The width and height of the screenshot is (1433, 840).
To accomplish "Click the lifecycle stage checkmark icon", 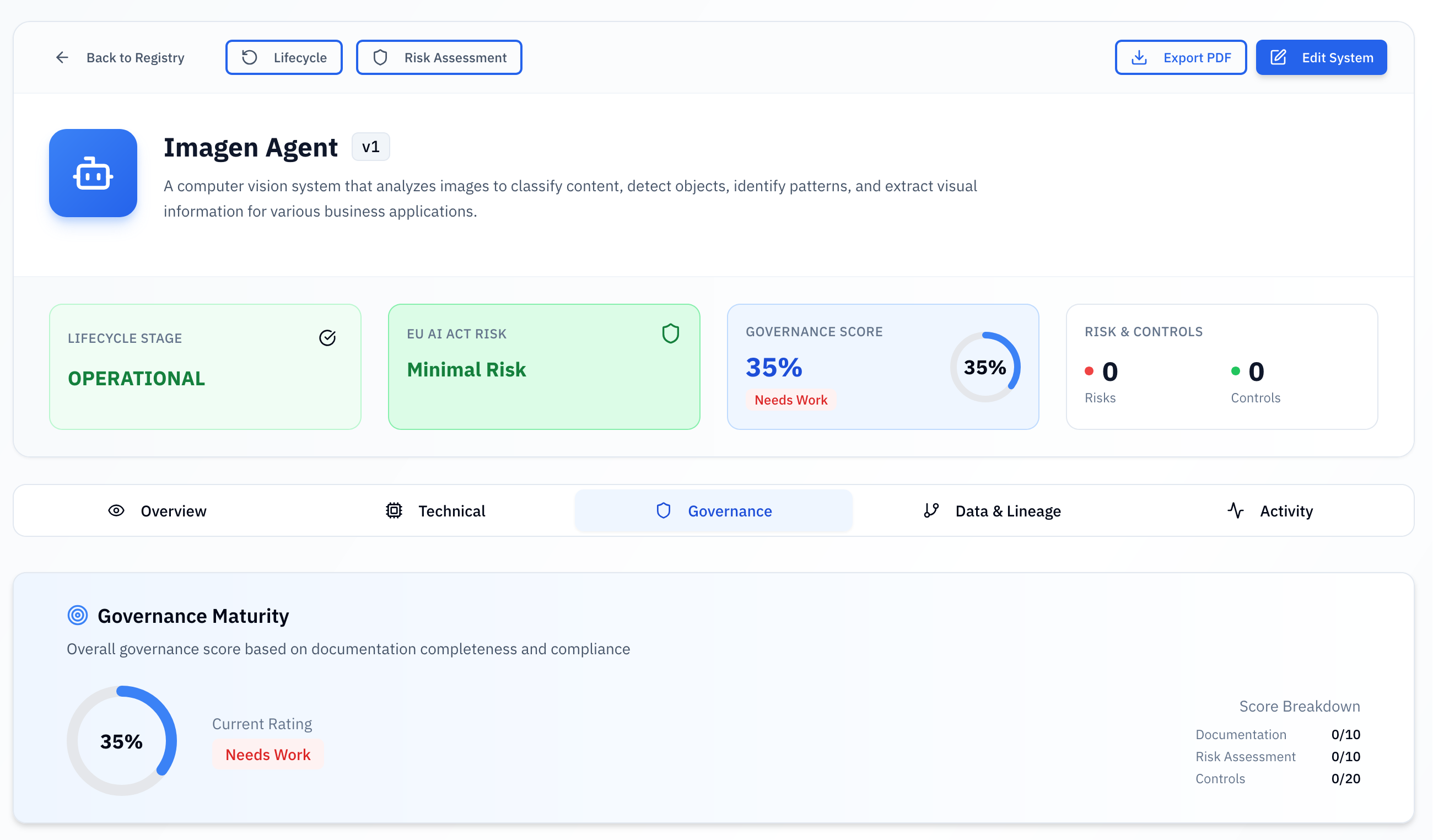I will click(327, 338).
